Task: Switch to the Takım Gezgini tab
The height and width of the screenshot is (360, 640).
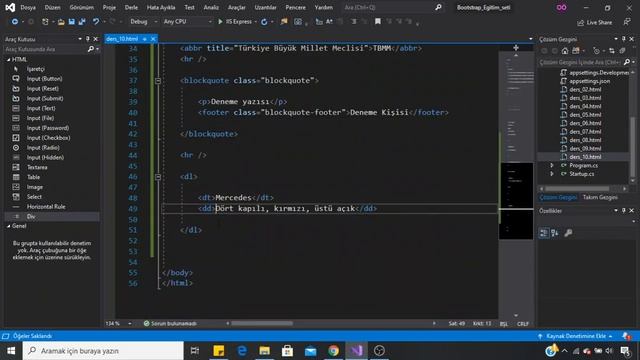Action: click(600, 198)
